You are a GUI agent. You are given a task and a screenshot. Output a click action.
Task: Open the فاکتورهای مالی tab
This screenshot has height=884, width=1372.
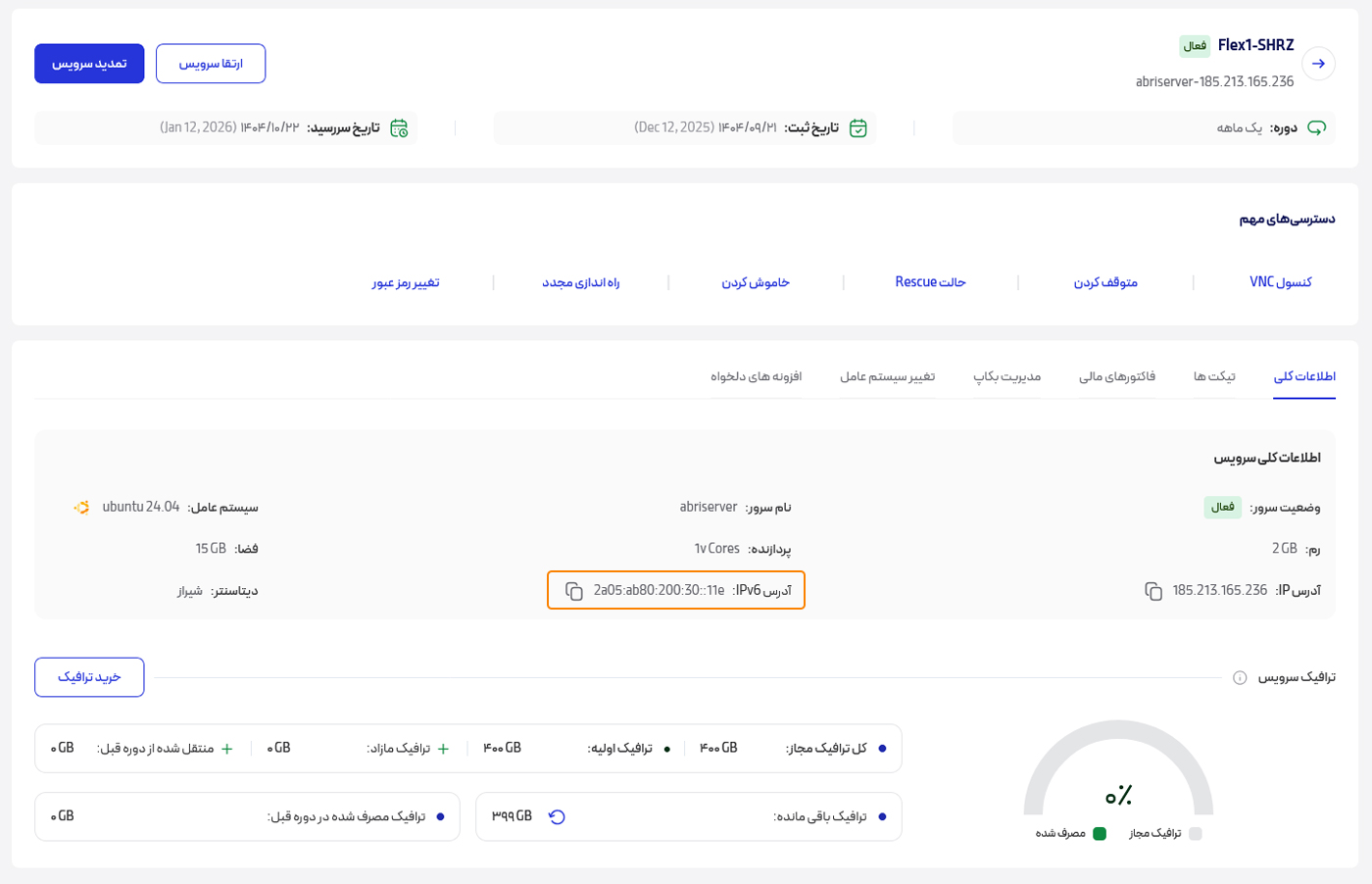click(1117, 376)
